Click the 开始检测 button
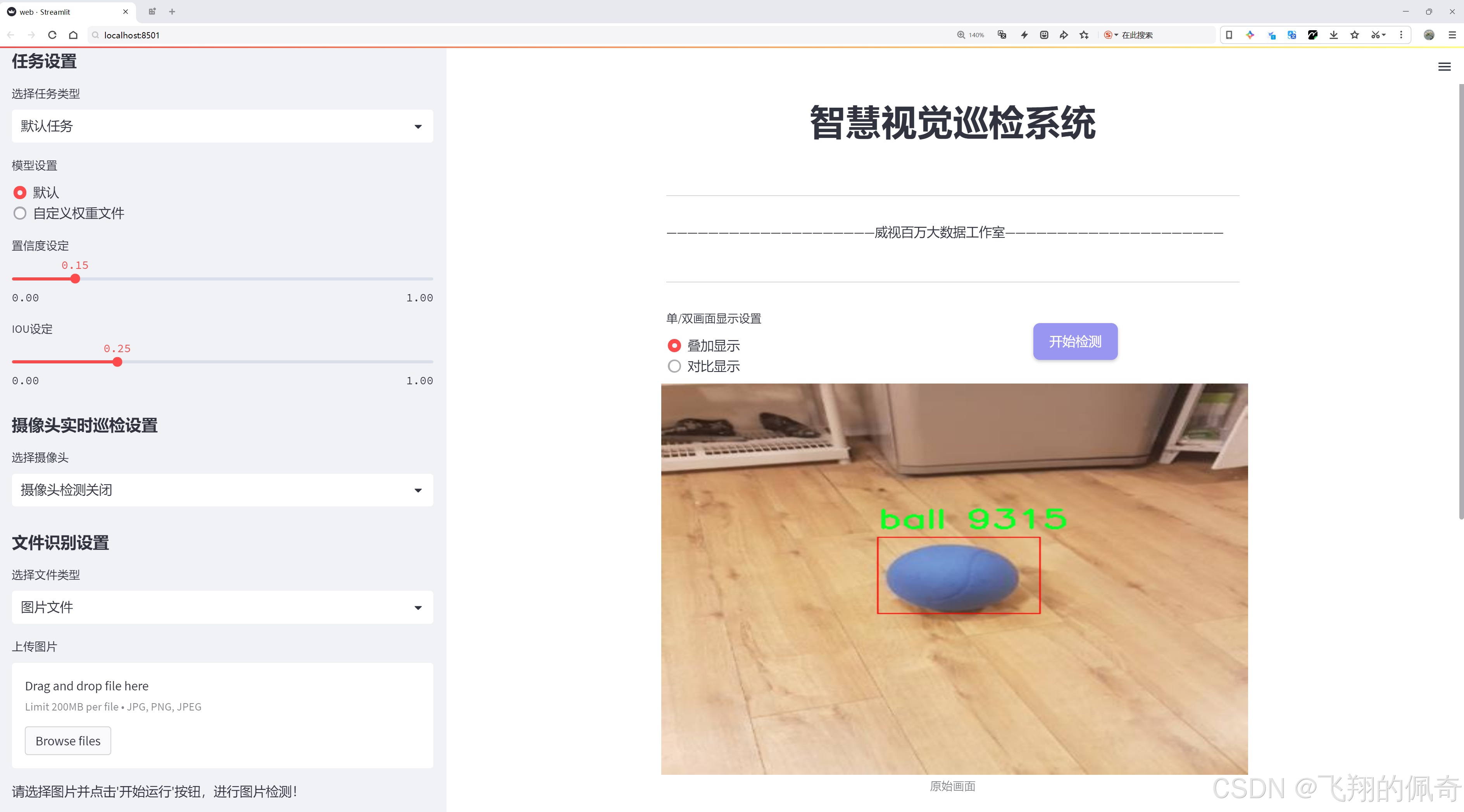This screenshot has width=1464, height=812. [1074, 341]
